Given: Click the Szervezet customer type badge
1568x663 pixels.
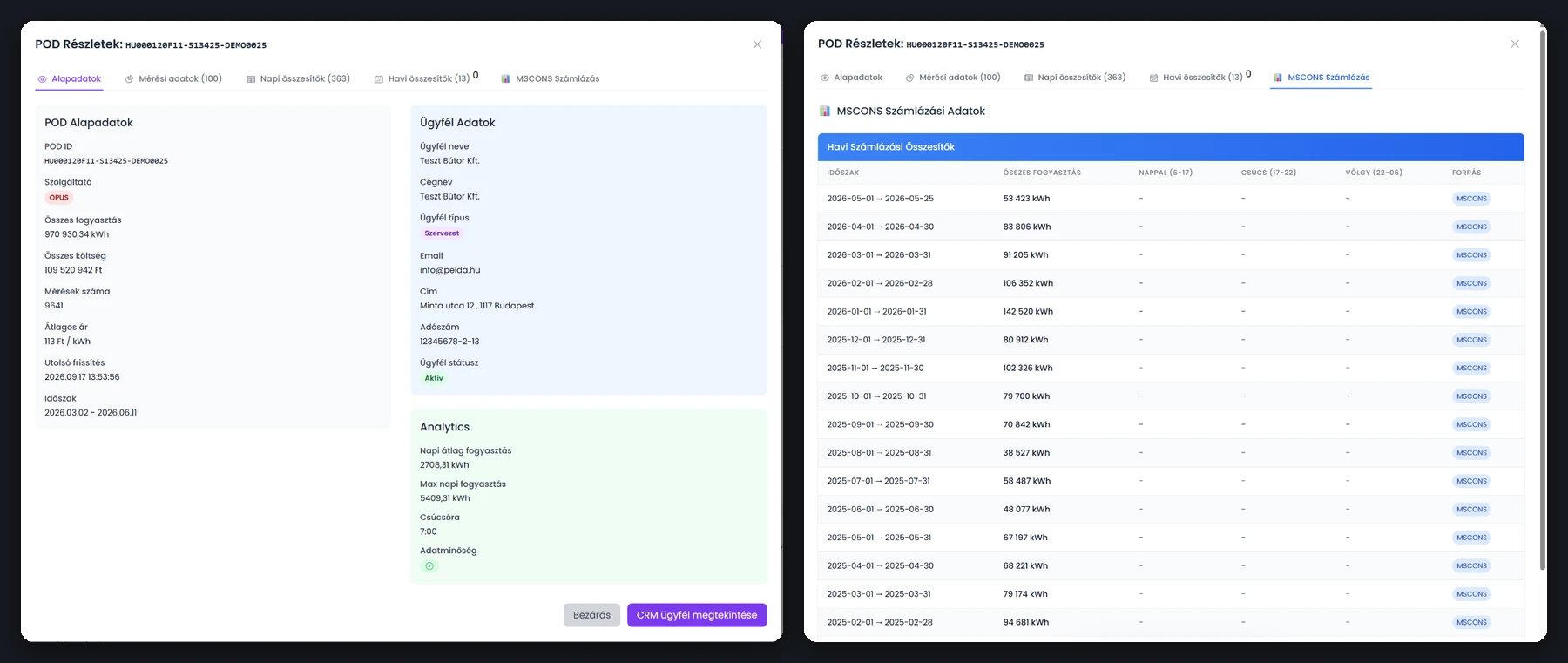Looking at the screenshot, I should 442,233.
